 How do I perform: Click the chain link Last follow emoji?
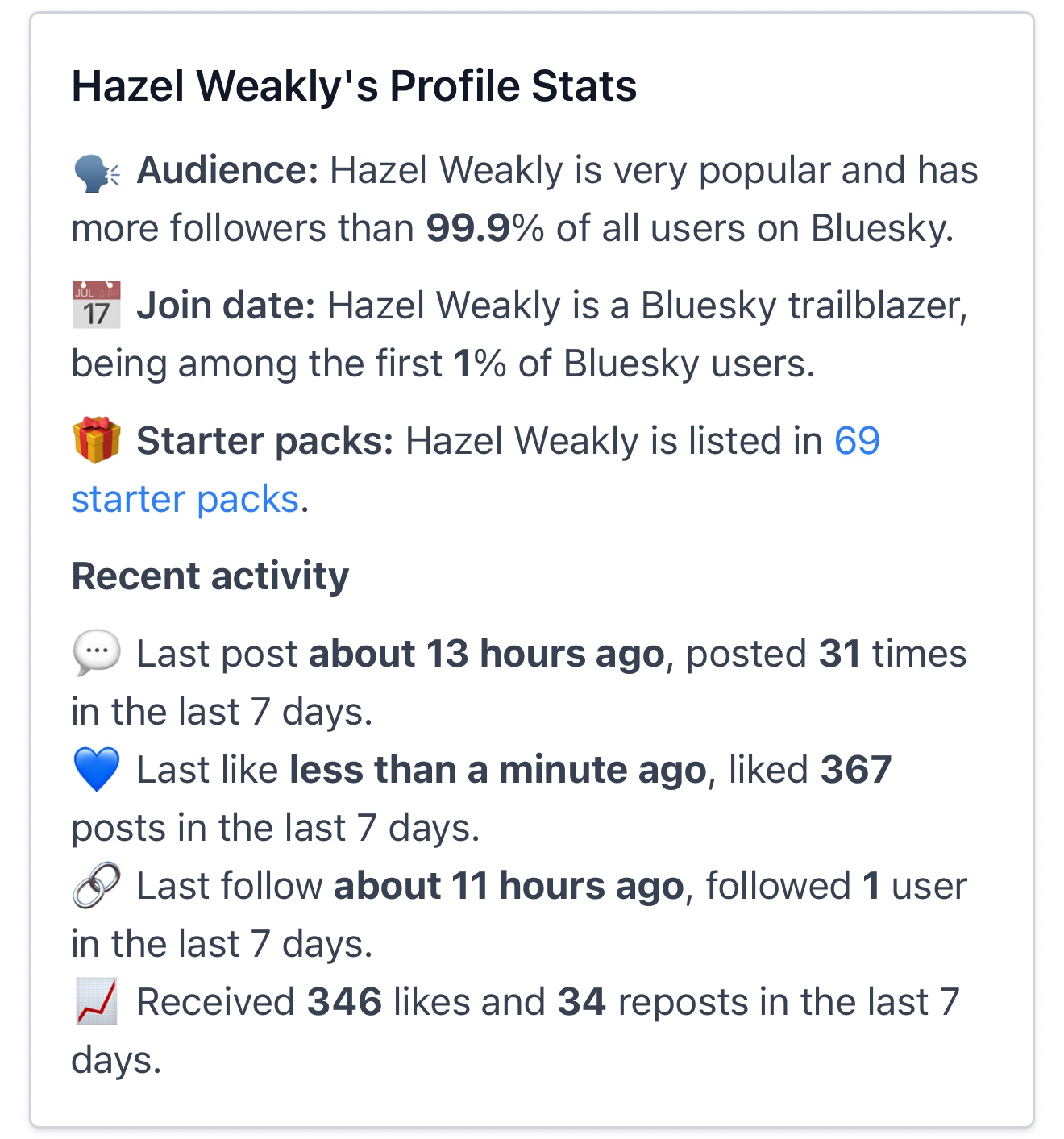coord(97,885)
